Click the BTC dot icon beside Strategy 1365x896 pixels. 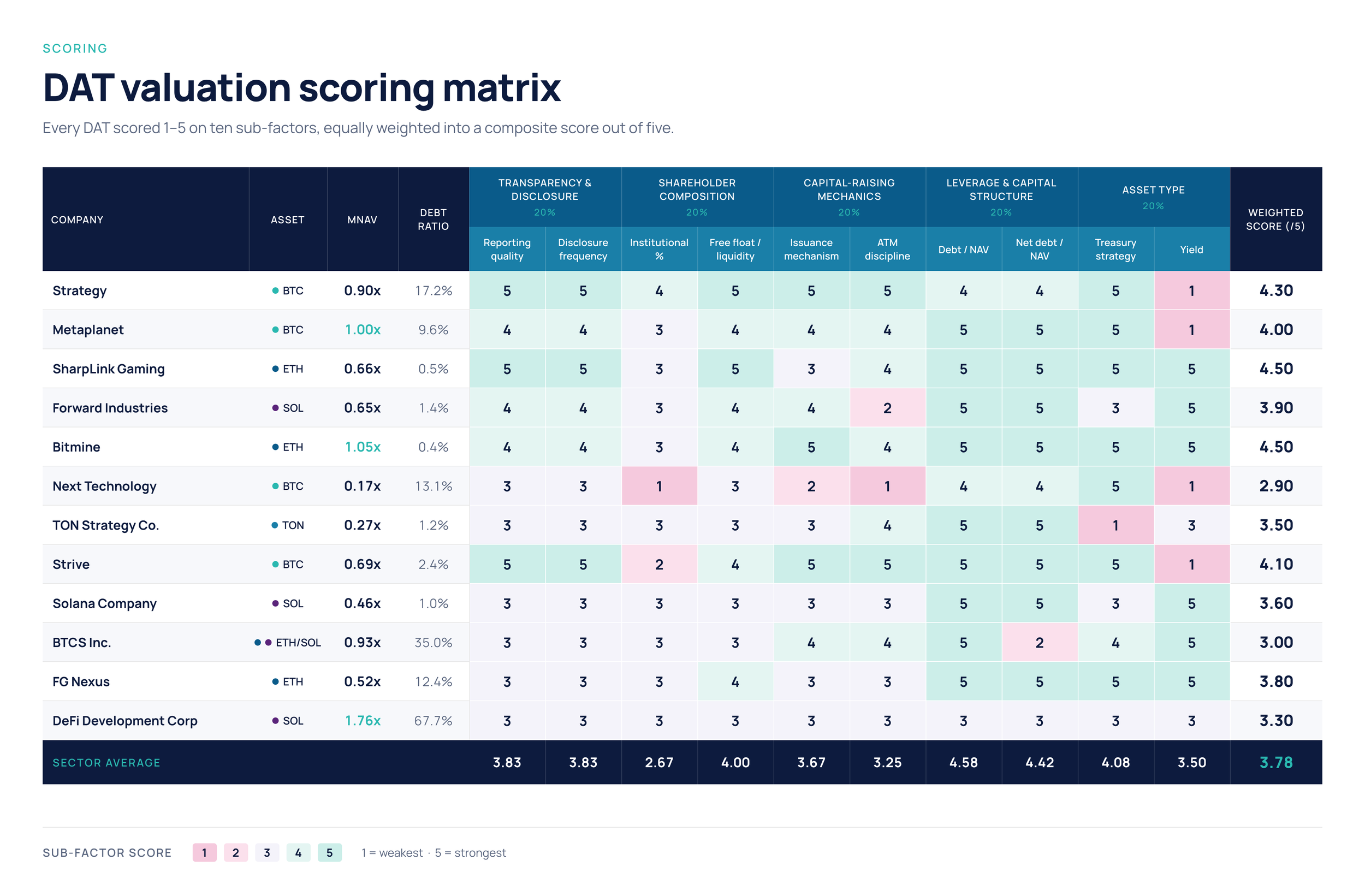[x=275, y=291]
